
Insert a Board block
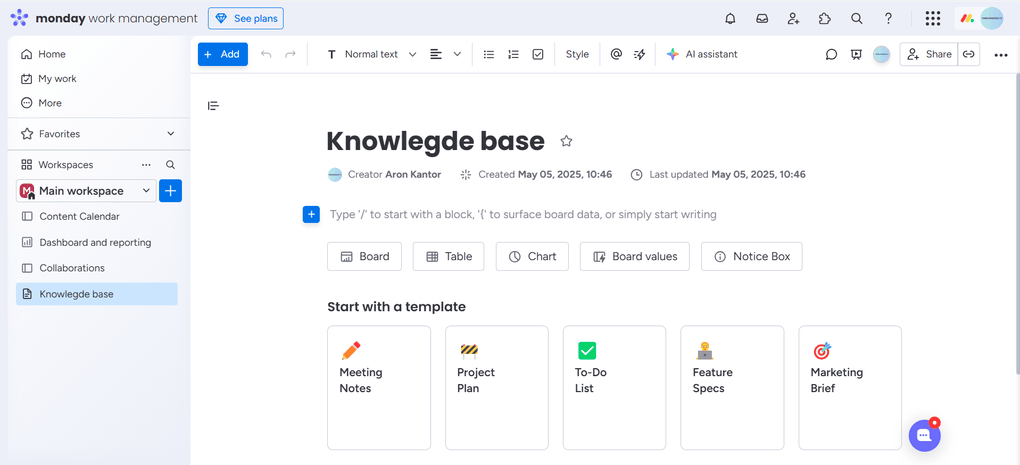pyautogui.click(x=364, y=256)
